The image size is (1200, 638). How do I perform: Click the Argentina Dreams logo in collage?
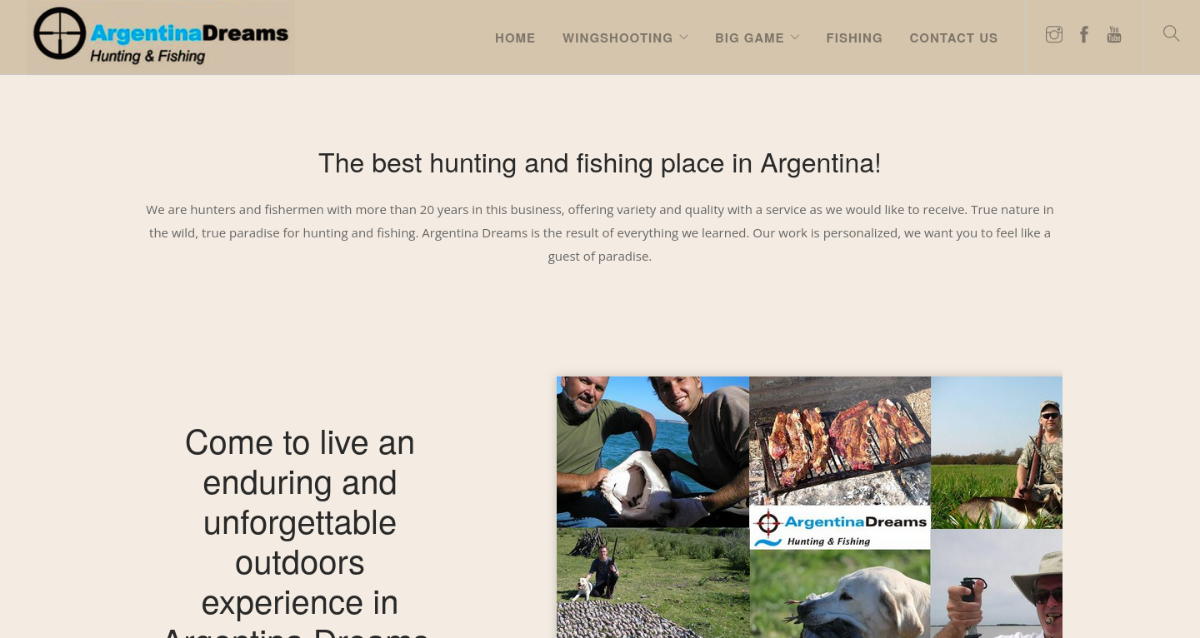(x=840, y=527)
